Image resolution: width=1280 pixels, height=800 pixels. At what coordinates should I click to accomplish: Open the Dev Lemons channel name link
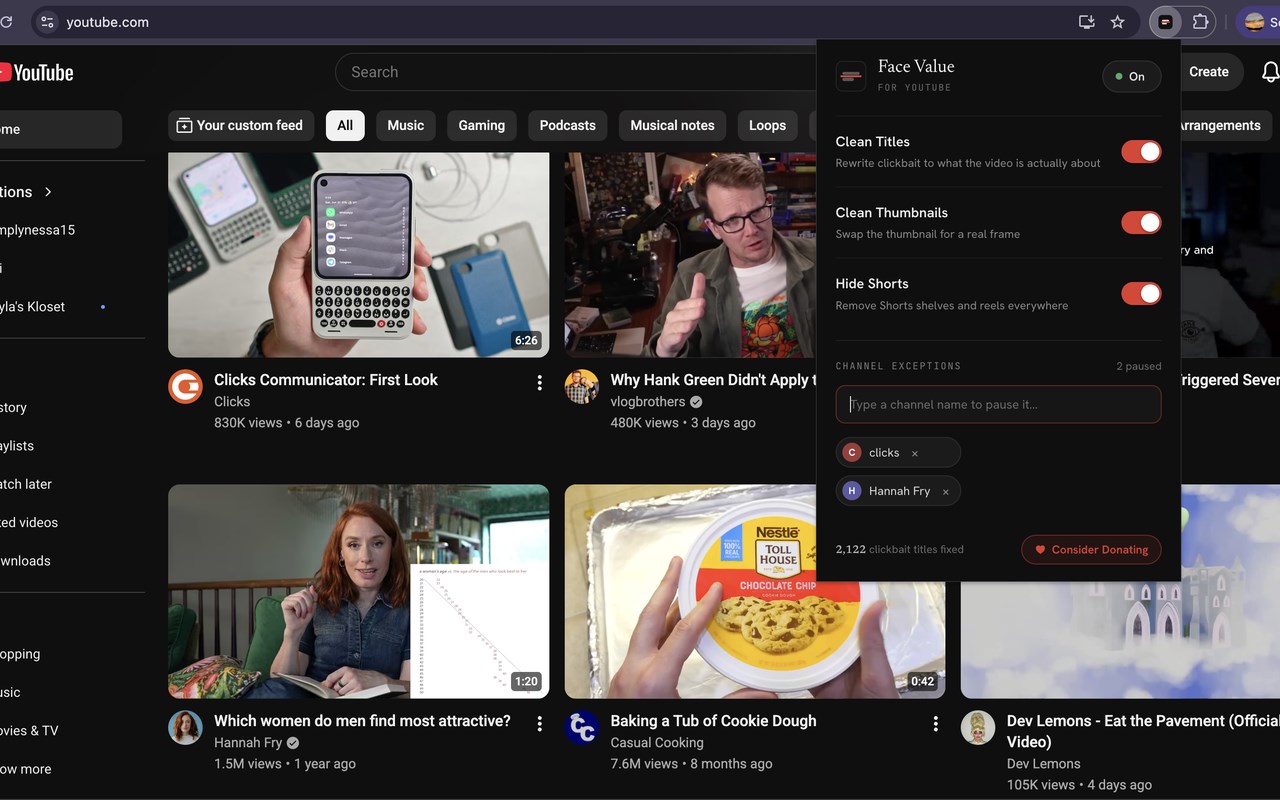click(1043, 764)
